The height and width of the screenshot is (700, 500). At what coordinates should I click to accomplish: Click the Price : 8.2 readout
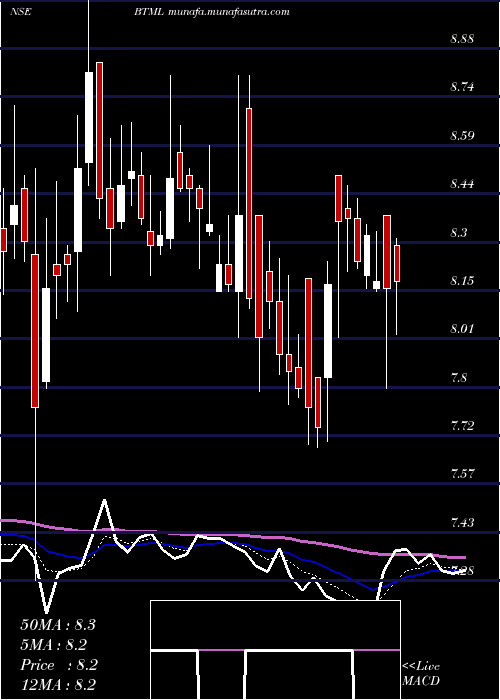click(59, 665)
